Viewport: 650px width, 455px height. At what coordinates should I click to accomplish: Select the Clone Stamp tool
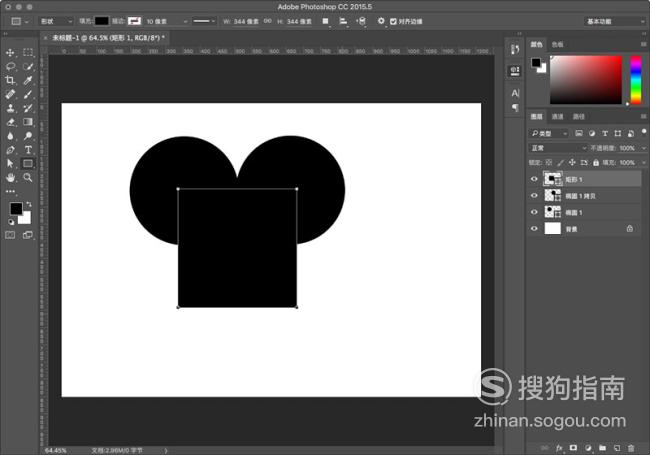pos(10,108)
